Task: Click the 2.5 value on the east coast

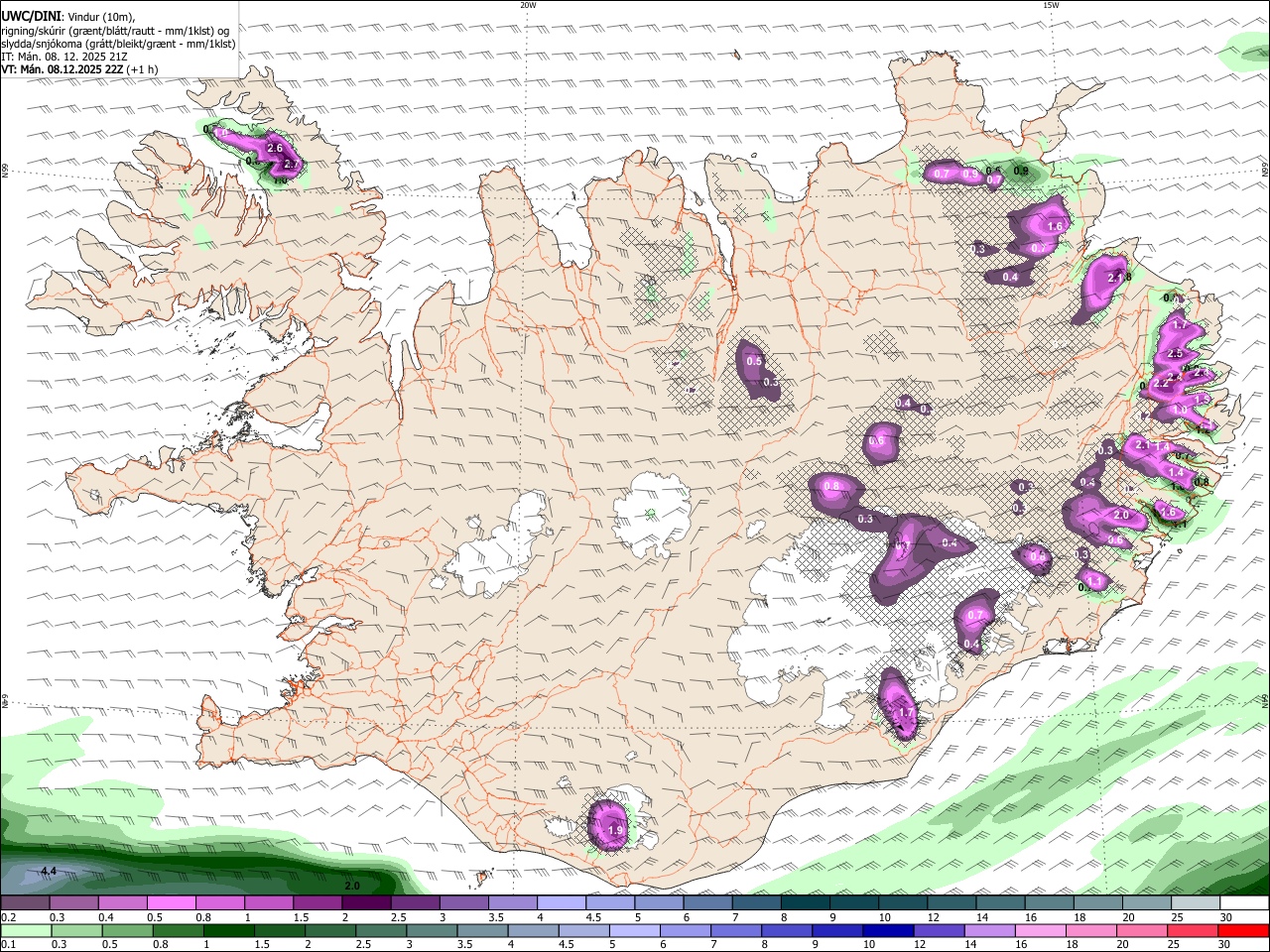Action: click(1176, 353)
